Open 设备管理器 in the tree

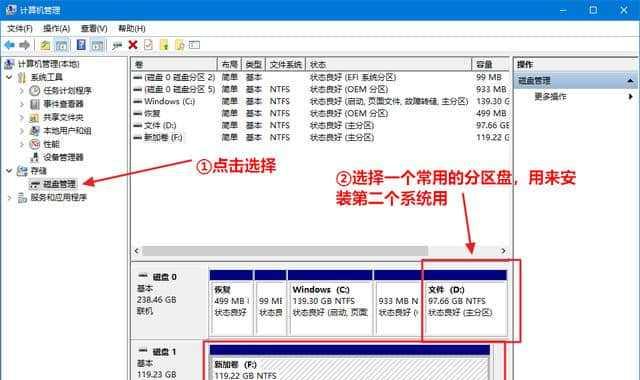tap(63, 157)
